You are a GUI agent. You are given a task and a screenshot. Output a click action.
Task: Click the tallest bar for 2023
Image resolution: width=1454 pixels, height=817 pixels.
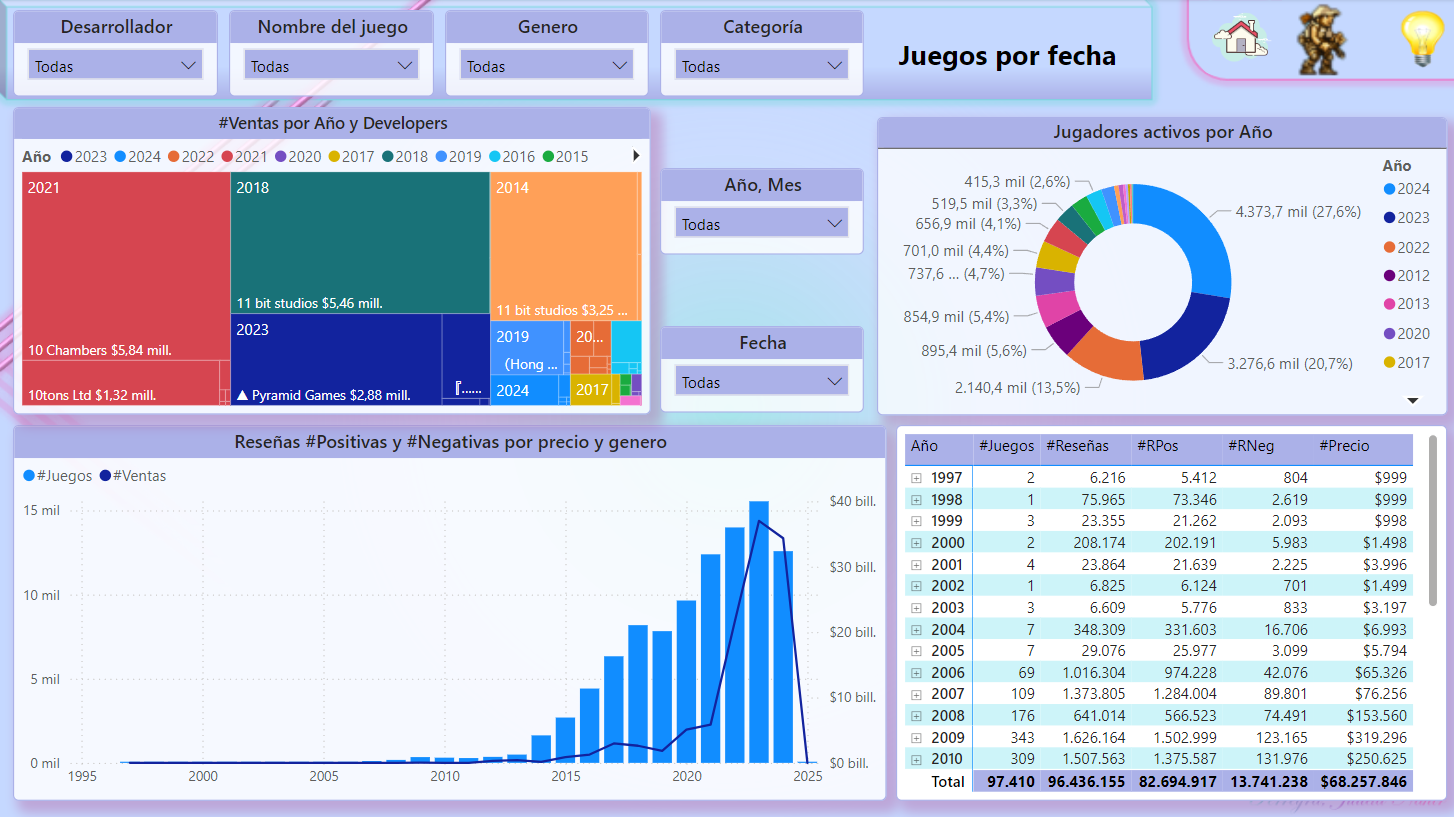[x=759, y=632]
